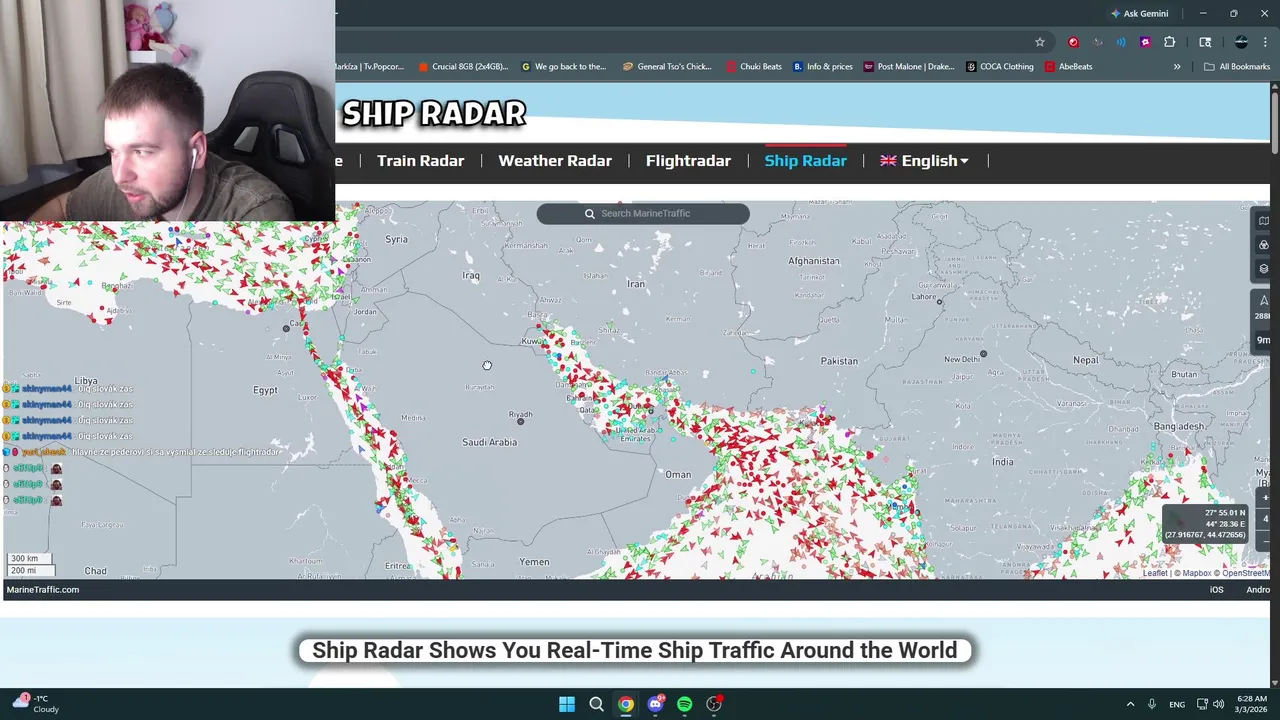Viewport: 1280px width, 720px height.
Task: Open the Leaflet attribution link
Action: click(1155, 573)
